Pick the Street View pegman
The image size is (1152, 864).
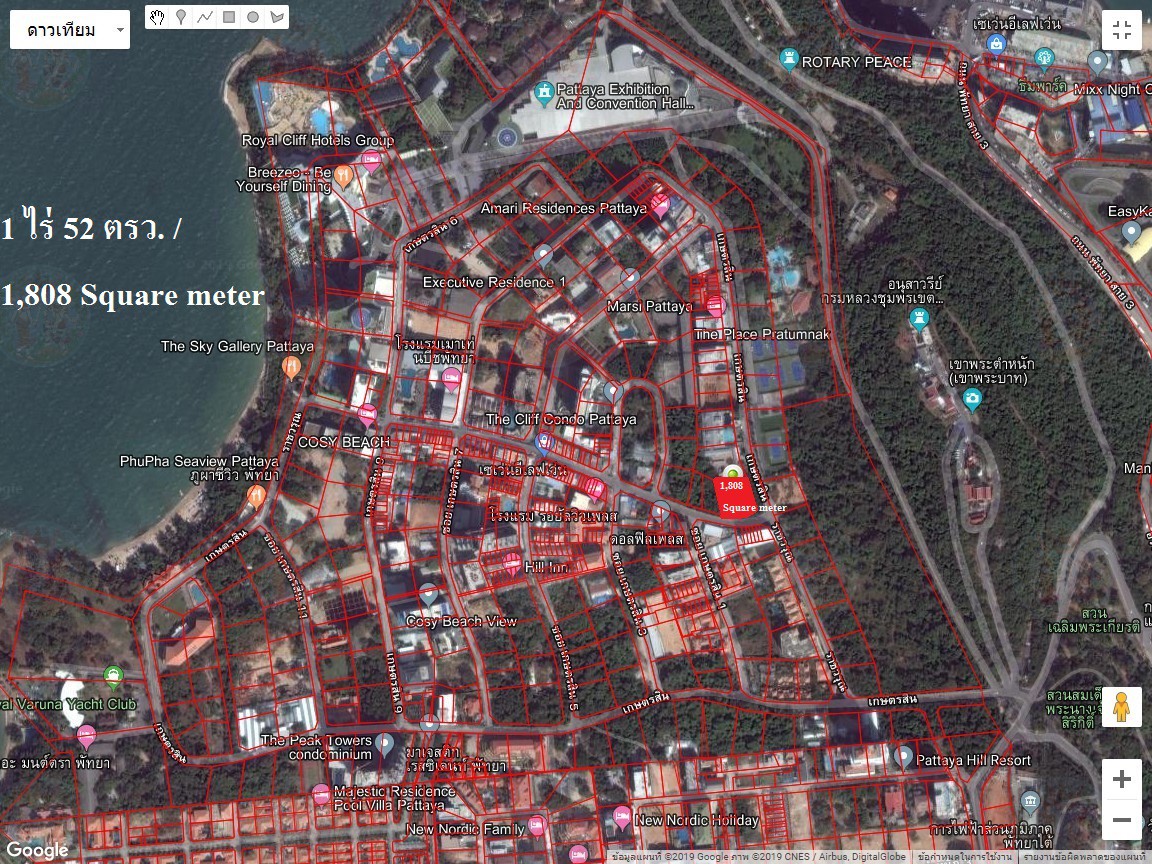[x=1121, y=707]
